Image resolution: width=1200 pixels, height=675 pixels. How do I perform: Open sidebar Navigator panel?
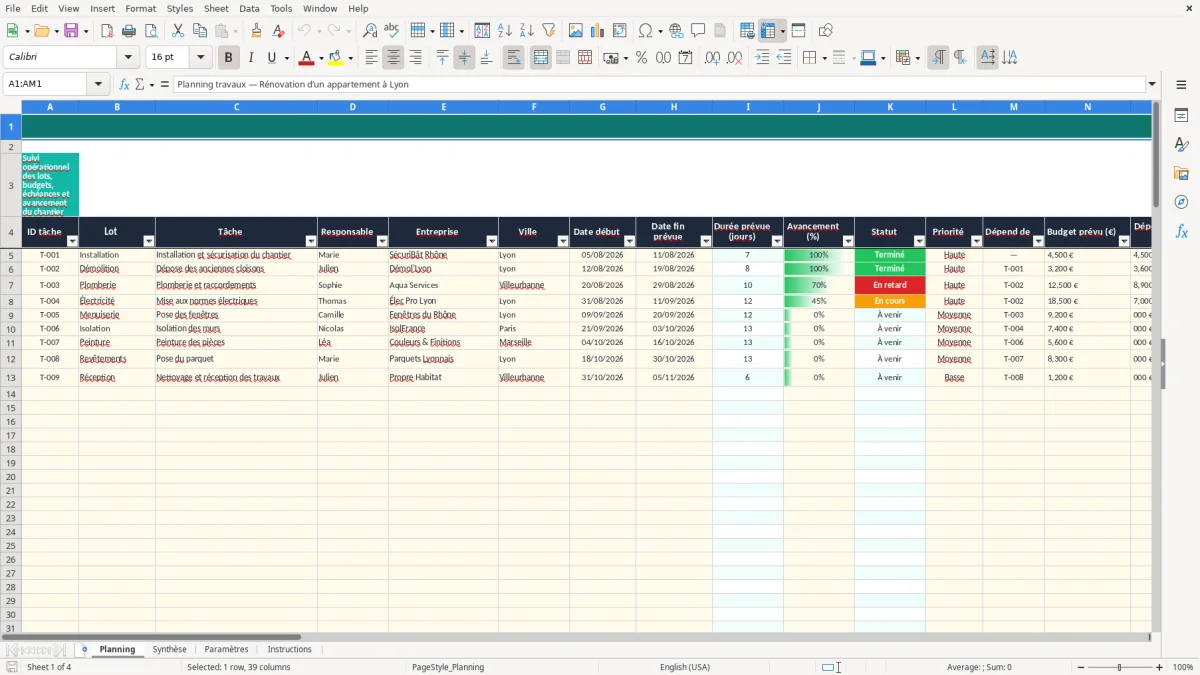click(x=1181, y=202)
